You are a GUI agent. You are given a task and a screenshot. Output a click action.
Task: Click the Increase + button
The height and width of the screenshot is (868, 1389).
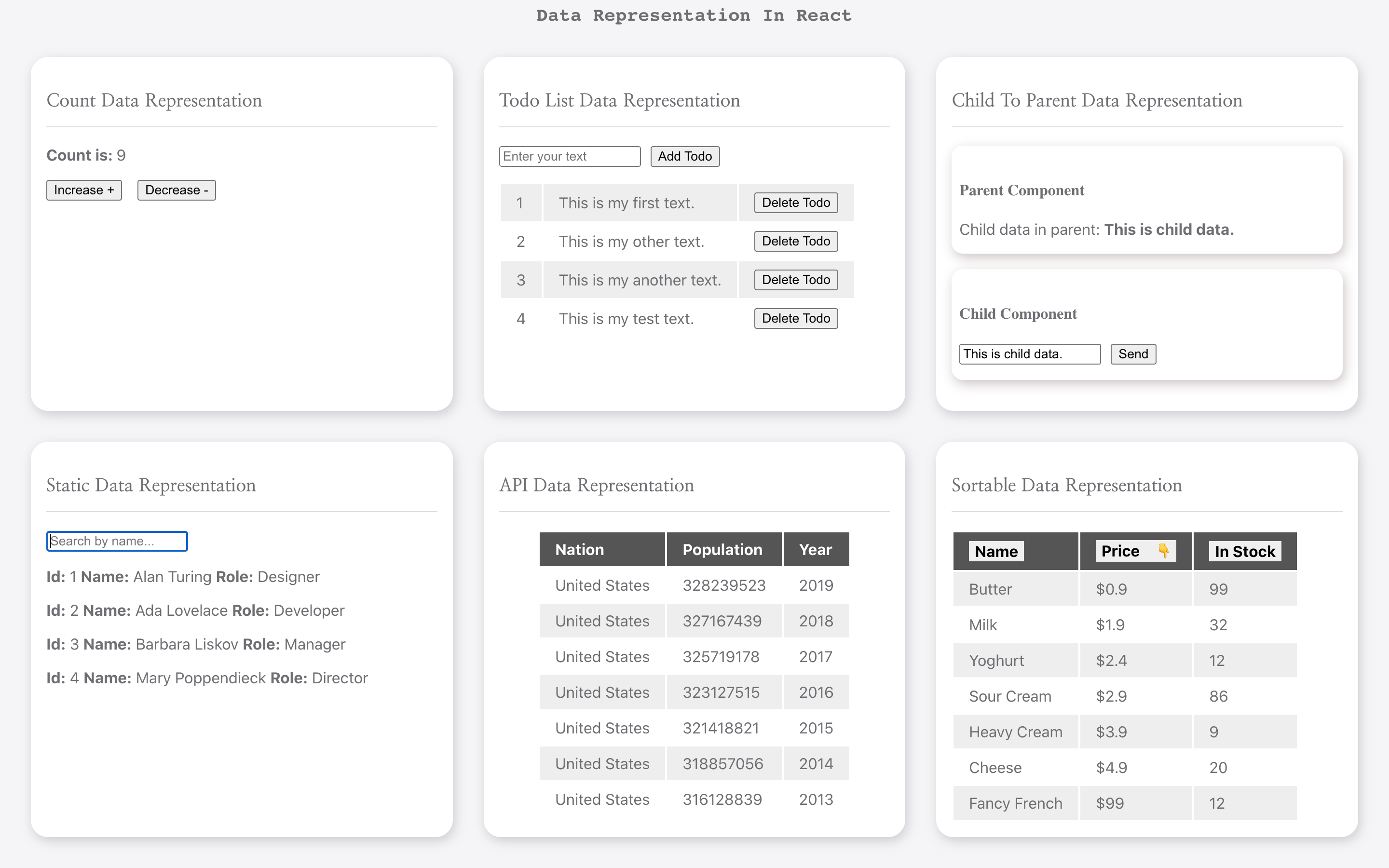[x=84, y=190]
